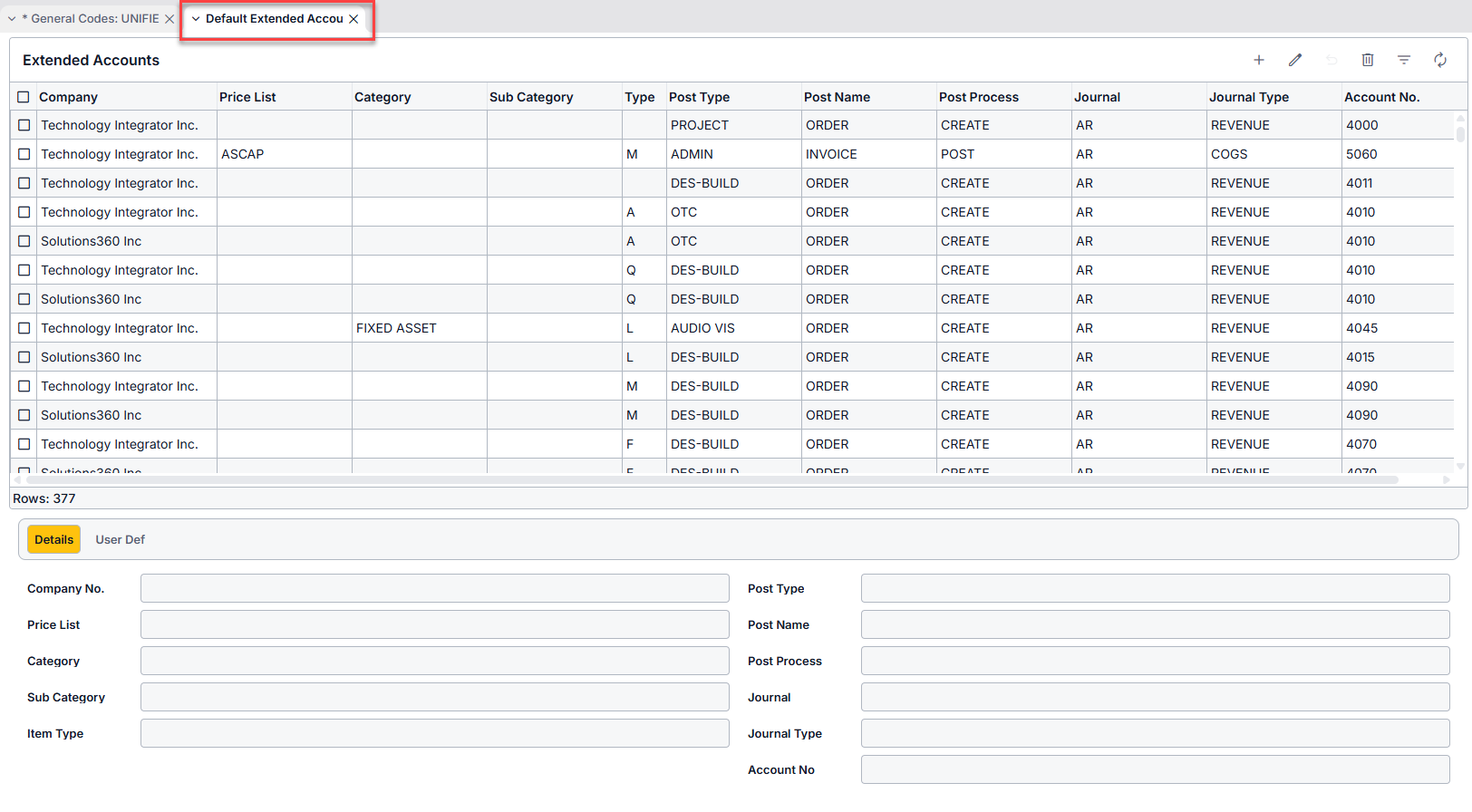
Task: Close the General Codes tab
Action: 169,19
